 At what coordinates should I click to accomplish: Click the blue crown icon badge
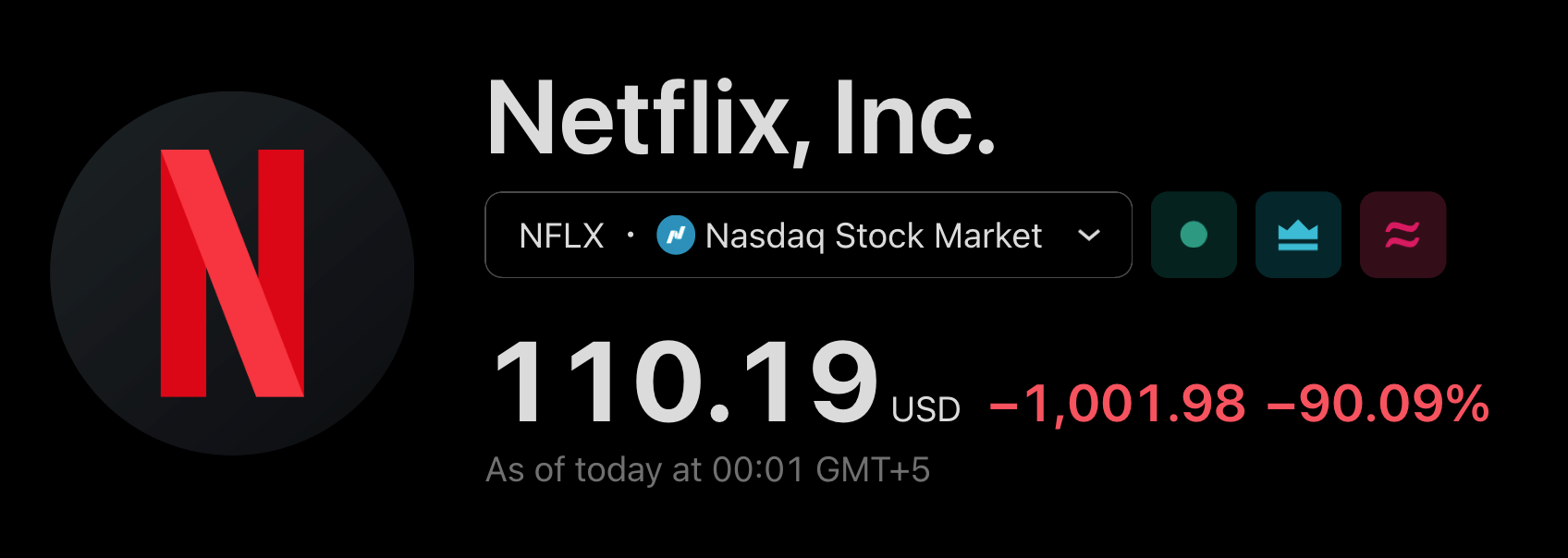click(x=1298, y=235)
